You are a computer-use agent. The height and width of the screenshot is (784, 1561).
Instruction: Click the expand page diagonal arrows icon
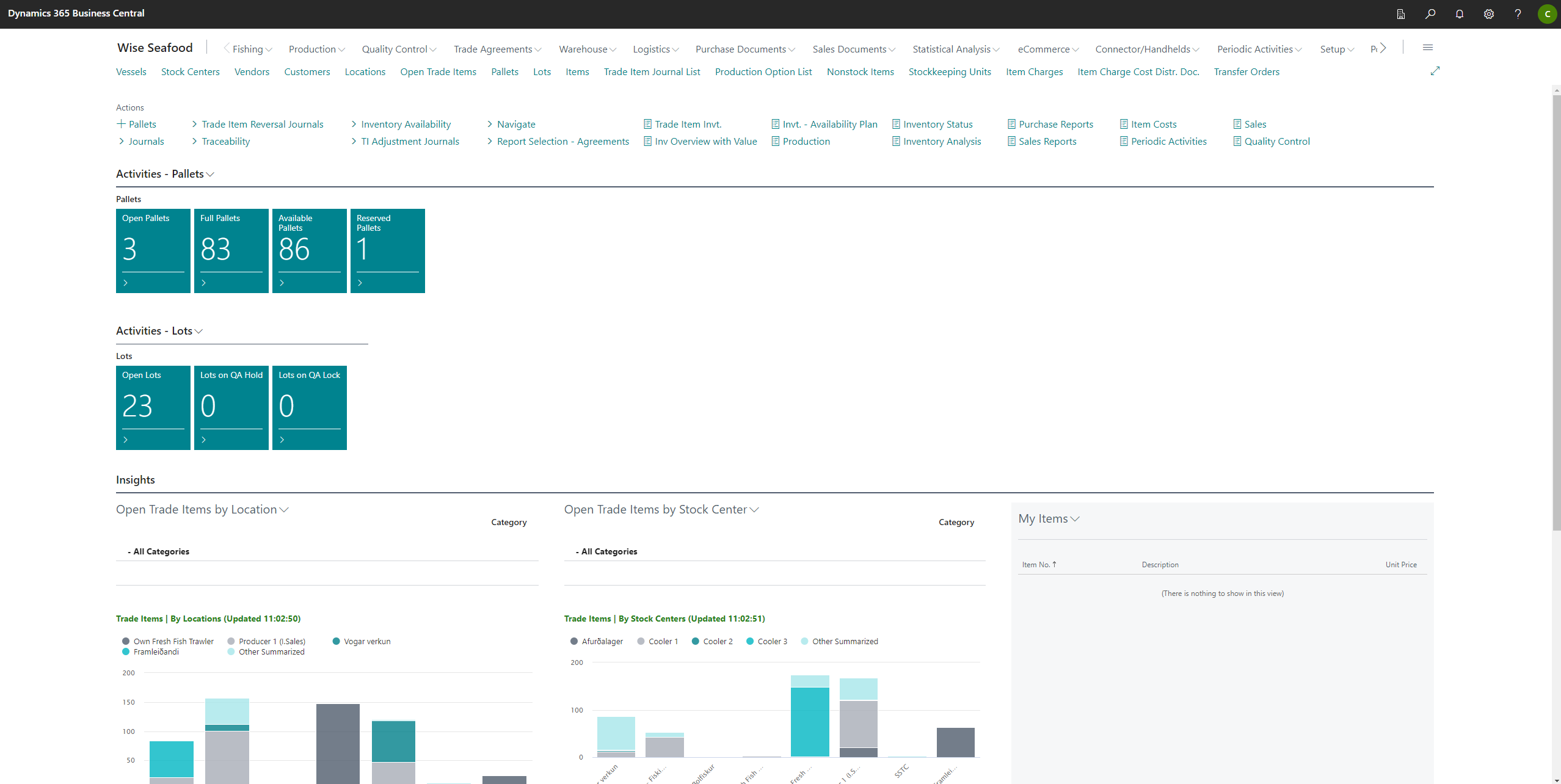[x=1435, y=71]
